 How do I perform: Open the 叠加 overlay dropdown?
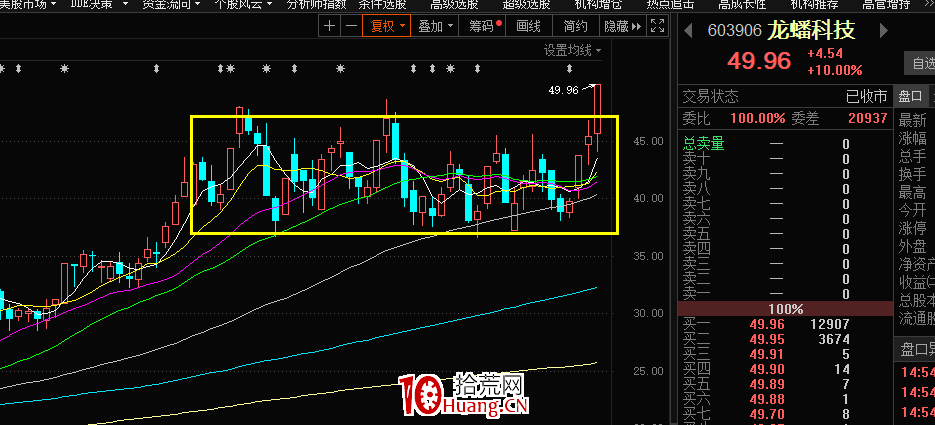[435, 26]
